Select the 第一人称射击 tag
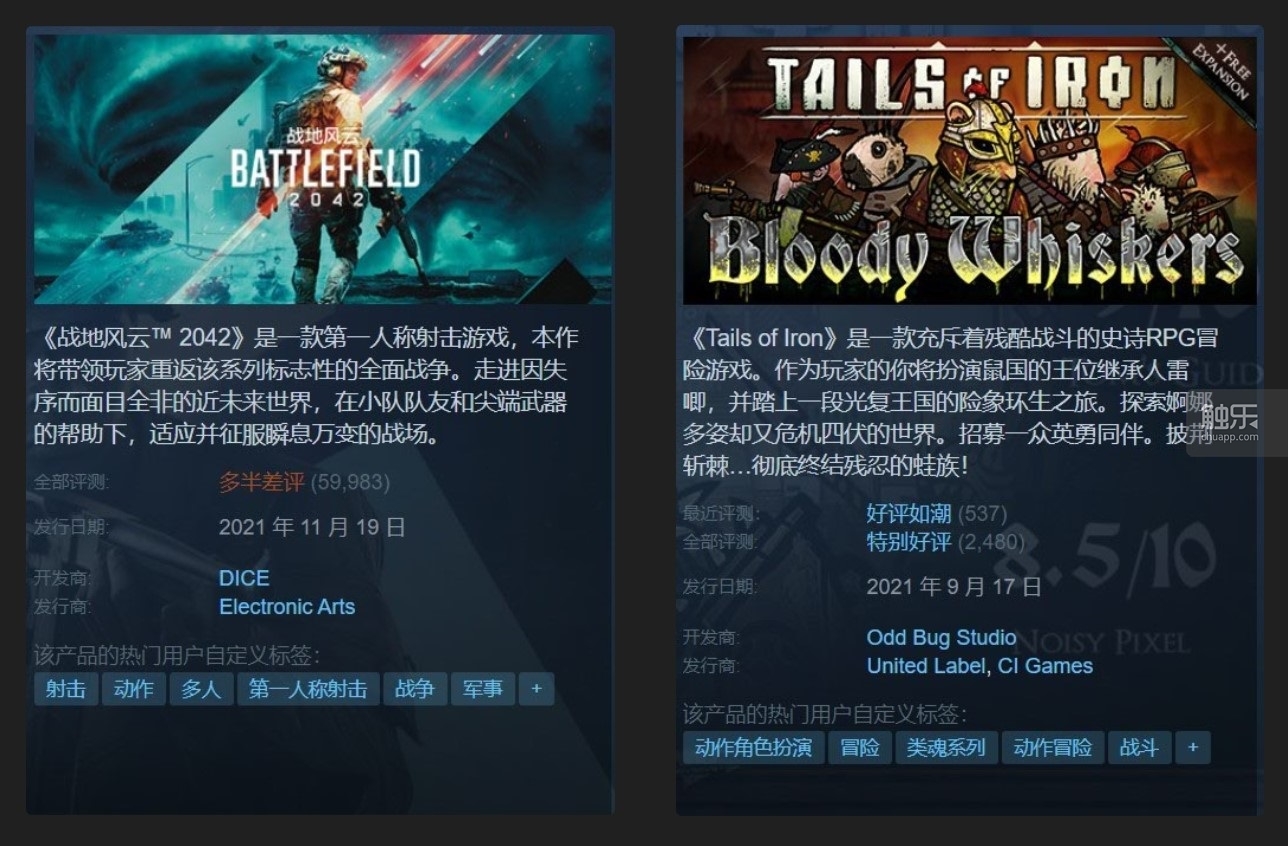This screenshot has height=846, width=1288. click(308, 689)
